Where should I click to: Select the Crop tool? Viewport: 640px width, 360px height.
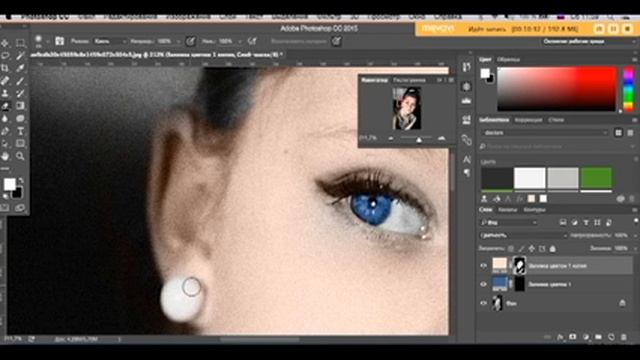[5, 68]
